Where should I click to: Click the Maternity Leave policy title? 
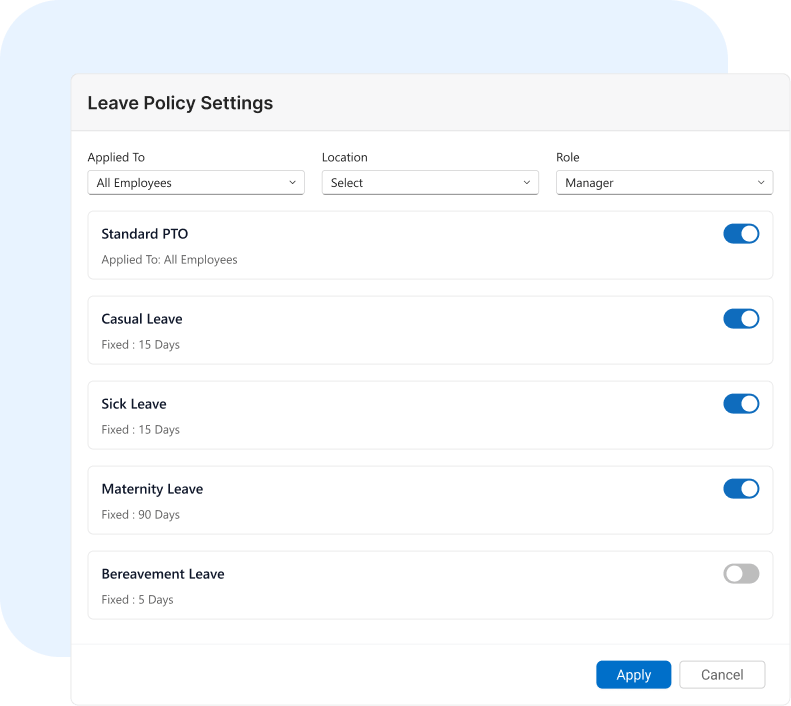152,489
